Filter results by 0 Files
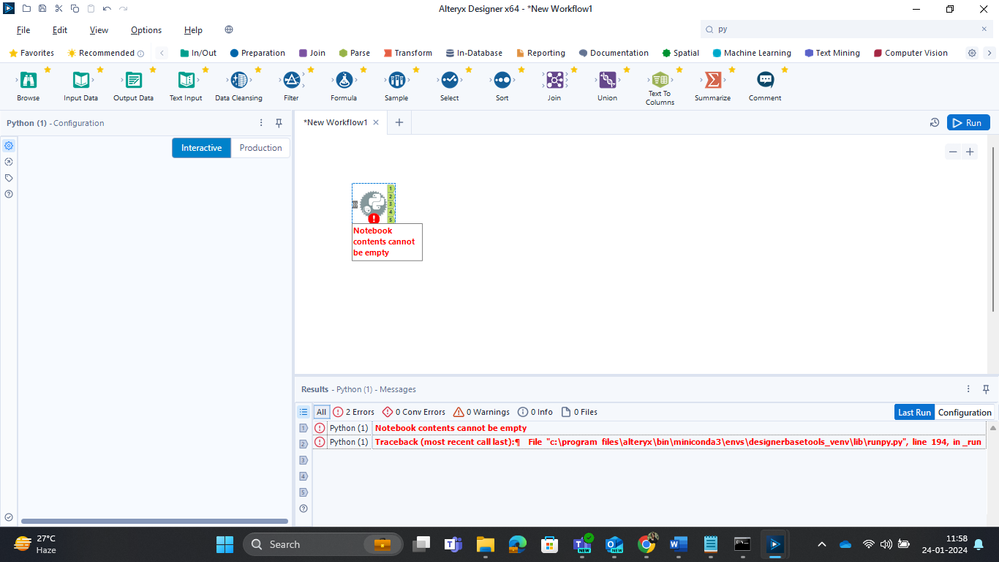This screenshot has width=999, height=562. [x=579, y=412]
